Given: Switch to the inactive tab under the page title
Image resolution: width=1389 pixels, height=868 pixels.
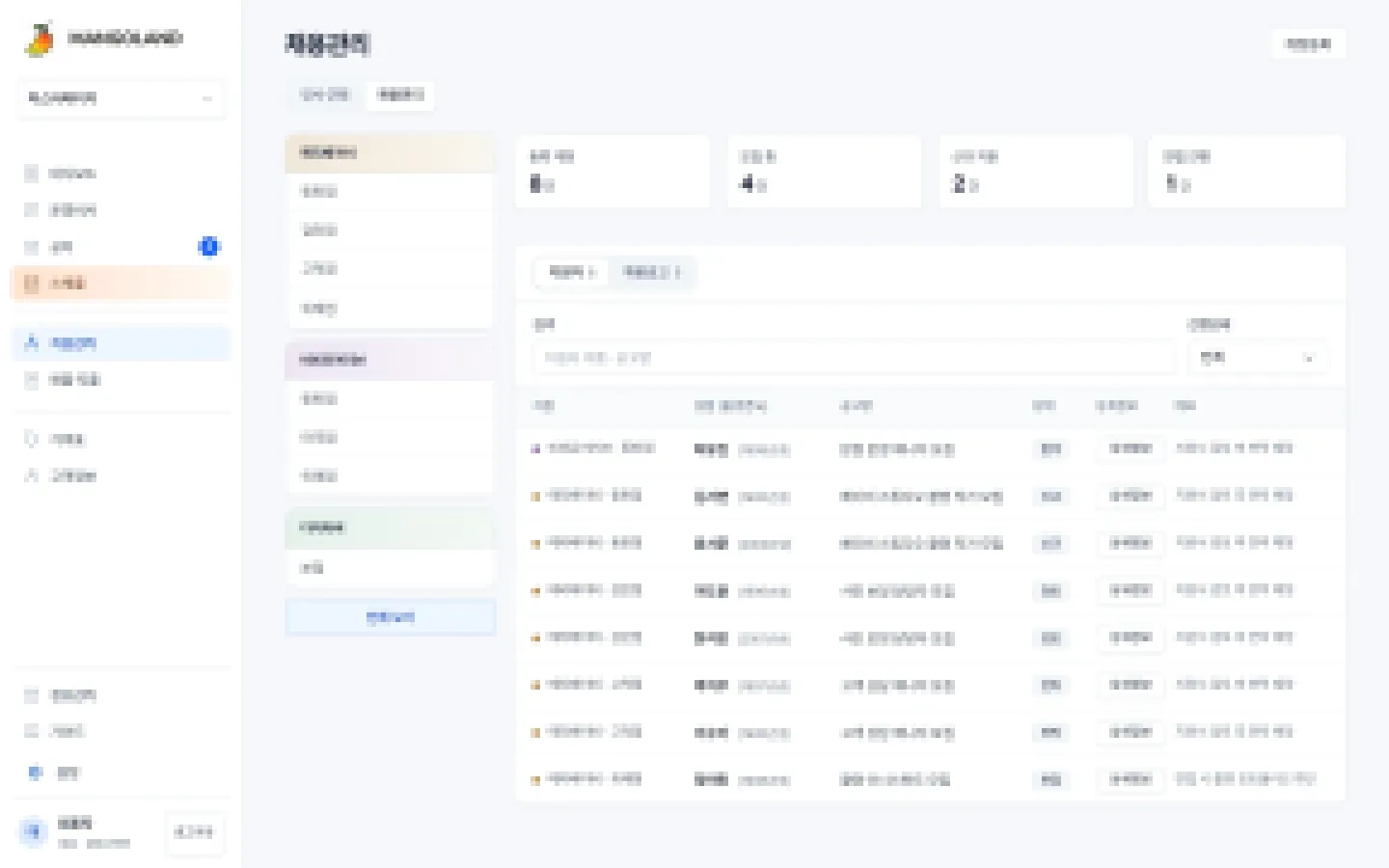Looking at the screenshot, I should pyautogui.click(x=325, y=95).
